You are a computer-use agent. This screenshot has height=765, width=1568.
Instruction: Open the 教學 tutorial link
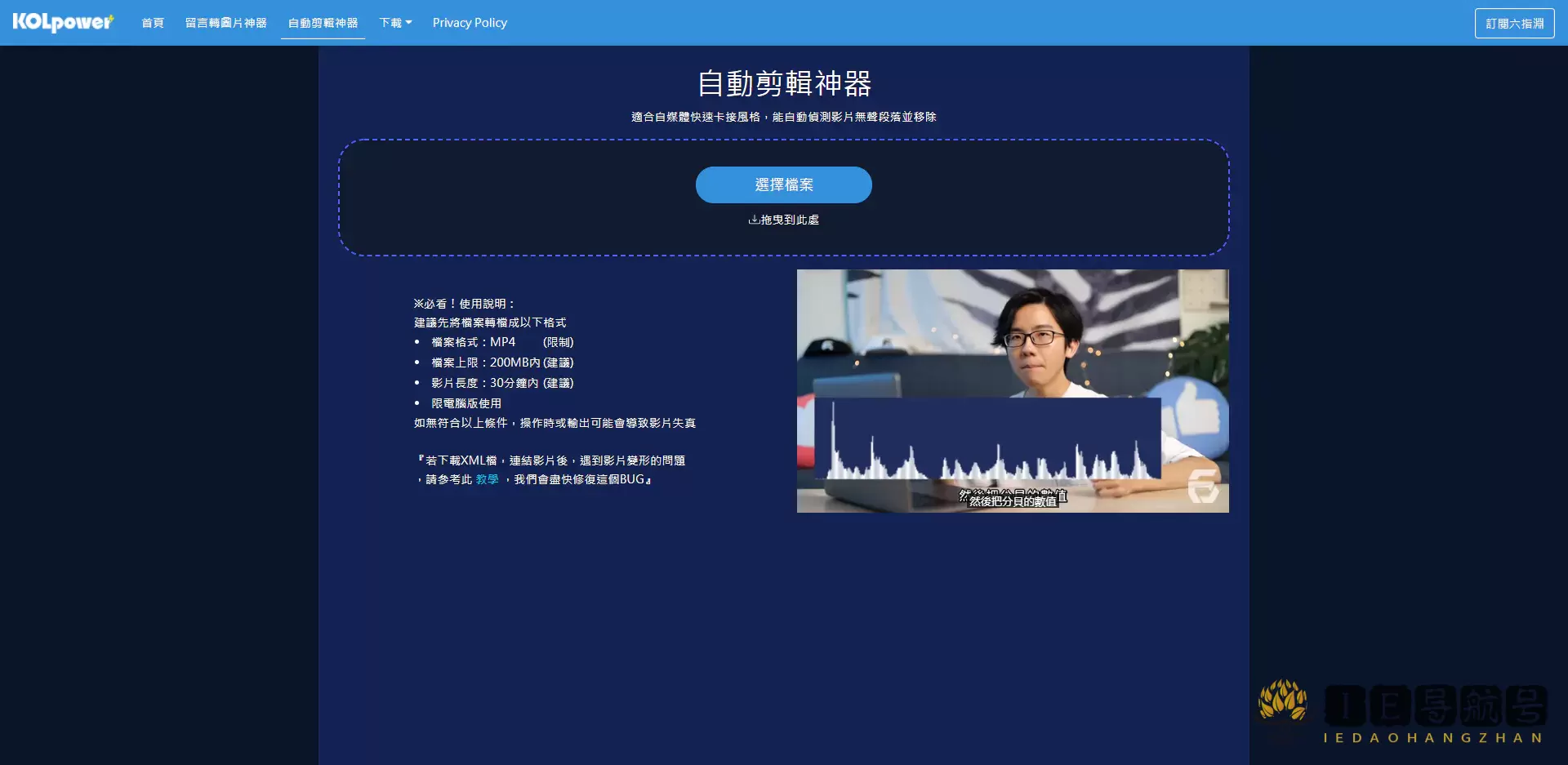[487, 479]
